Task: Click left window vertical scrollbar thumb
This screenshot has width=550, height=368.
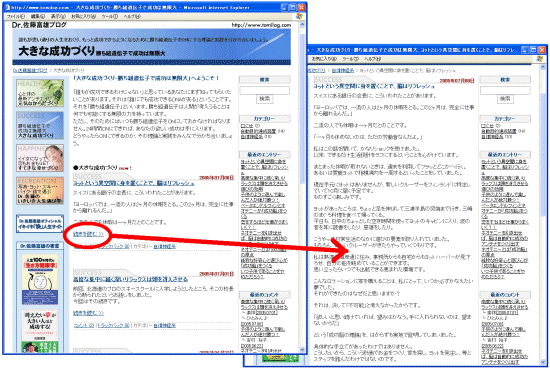Action: pyautogui.click(x=302, y=109)
